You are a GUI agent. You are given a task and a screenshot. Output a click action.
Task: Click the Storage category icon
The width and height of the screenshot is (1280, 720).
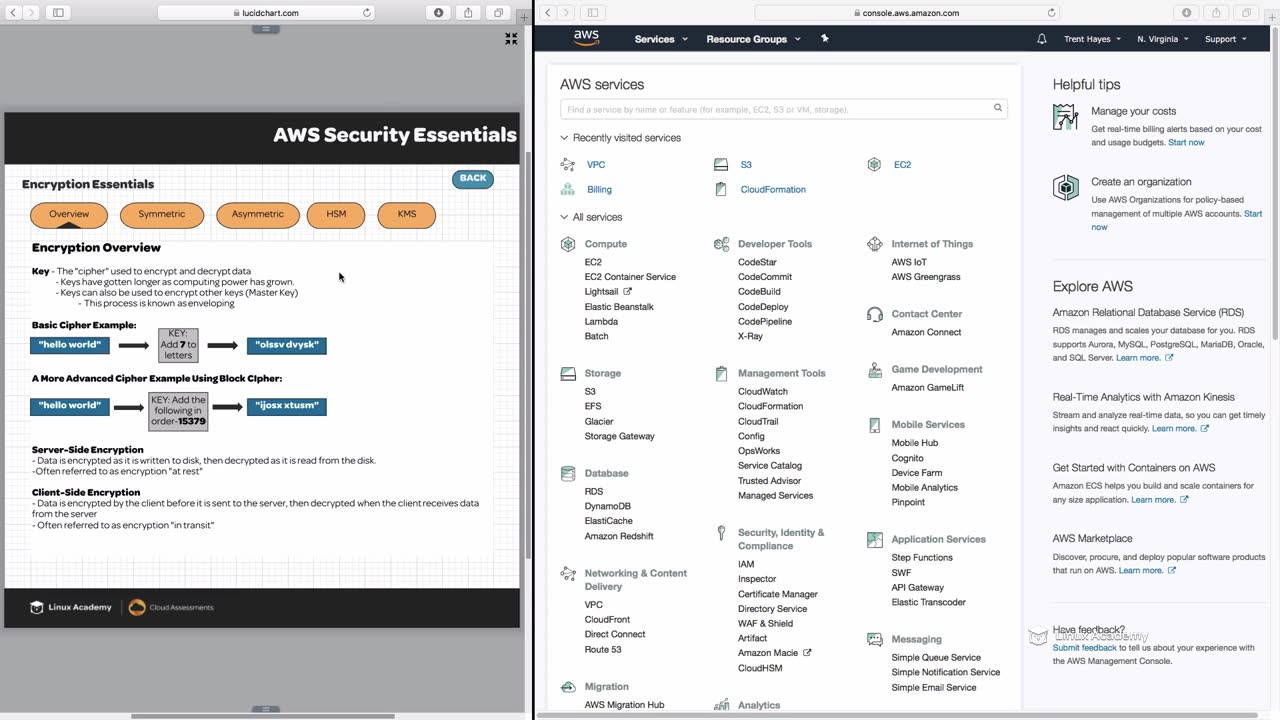(568, 373)
